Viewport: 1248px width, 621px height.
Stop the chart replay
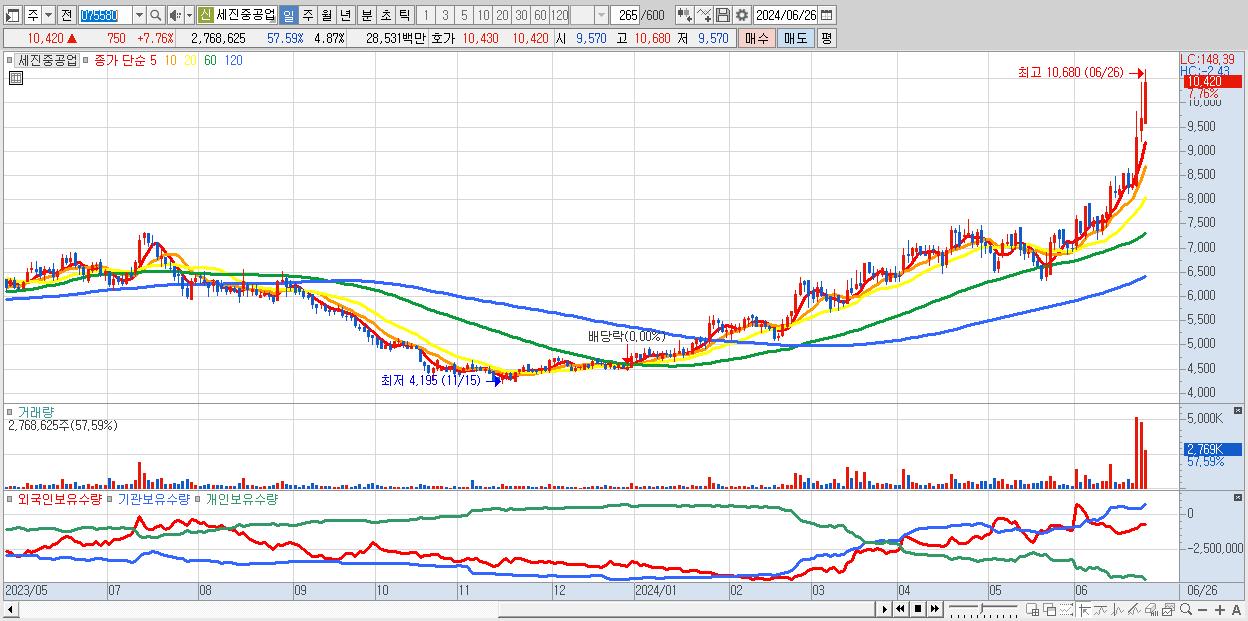918,610
